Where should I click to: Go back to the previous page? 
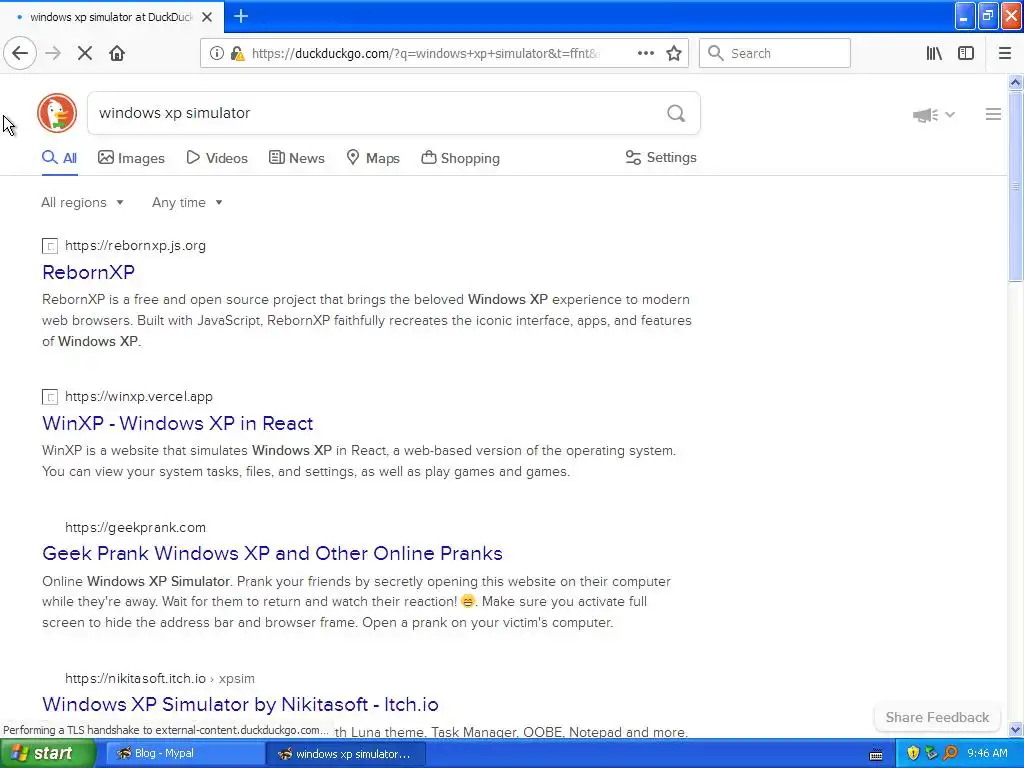[20, 53]
